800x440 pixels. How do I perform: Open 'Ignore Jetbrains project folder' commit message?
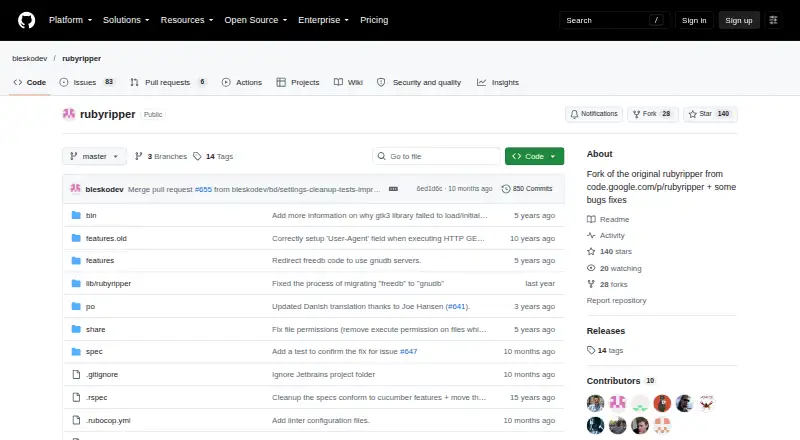(x=323, y=375)
